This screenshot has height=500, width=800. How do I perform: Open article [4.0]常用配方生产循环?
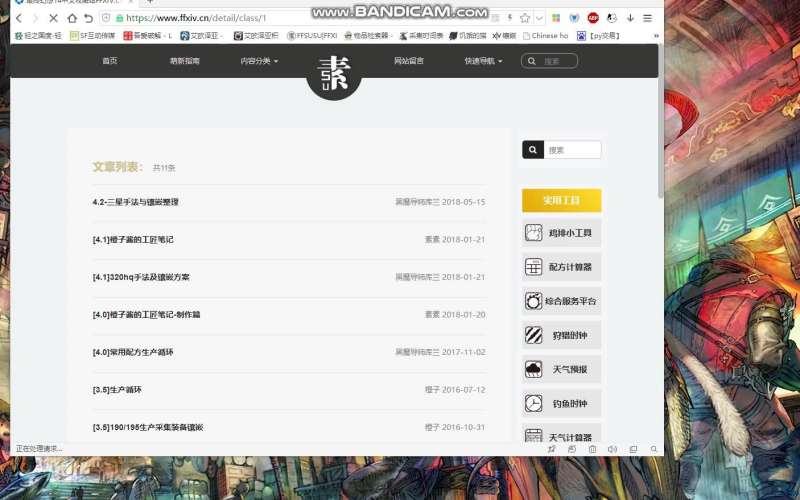click(133, 352)
